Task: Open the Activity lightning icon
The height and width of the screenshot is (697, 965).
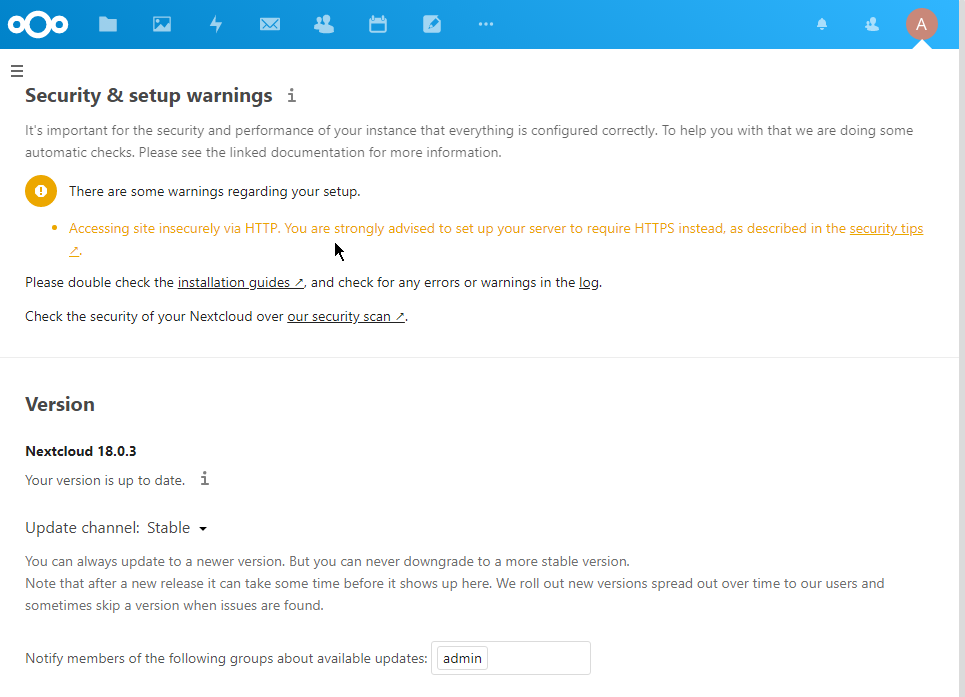Action: (216, 24)
